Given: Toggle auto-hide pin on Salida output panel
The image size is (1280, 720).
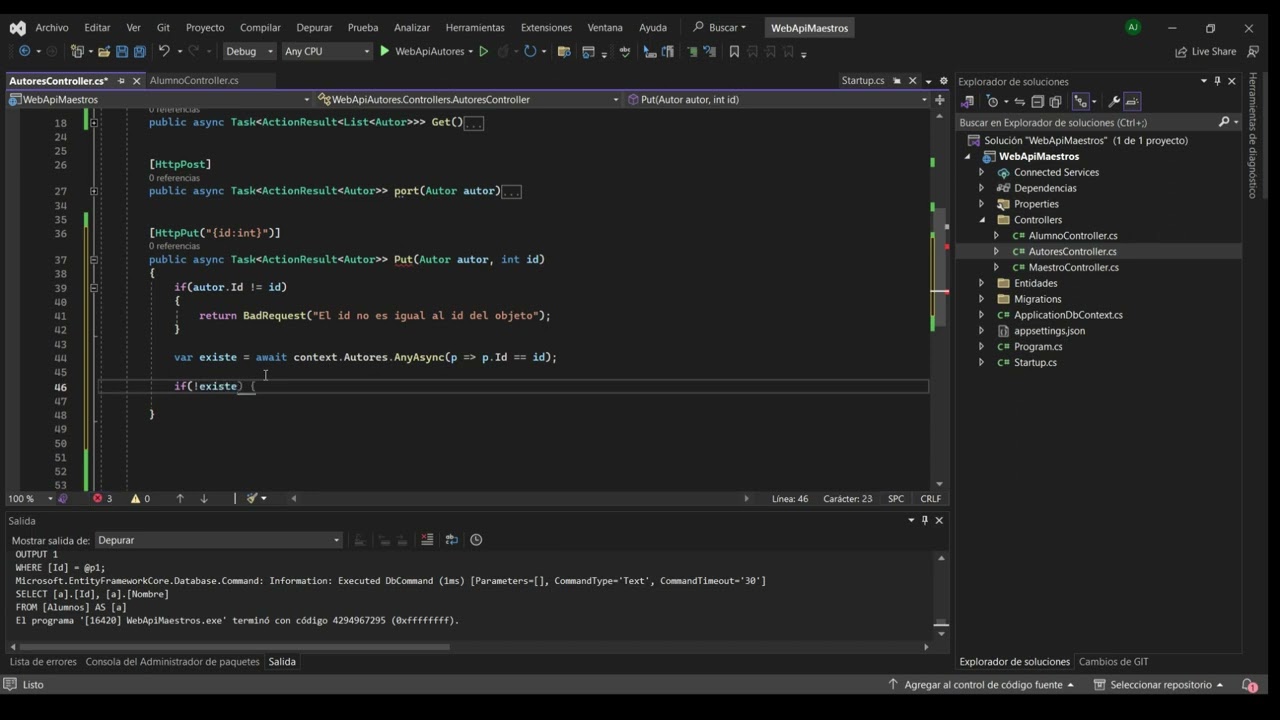Looking at the screenshot, I should (925, 520).
